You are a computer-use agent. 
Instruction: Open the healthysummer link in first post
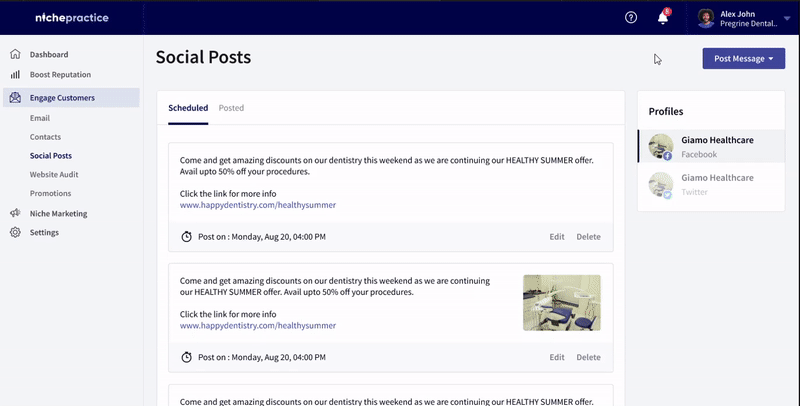pos(258,205)
